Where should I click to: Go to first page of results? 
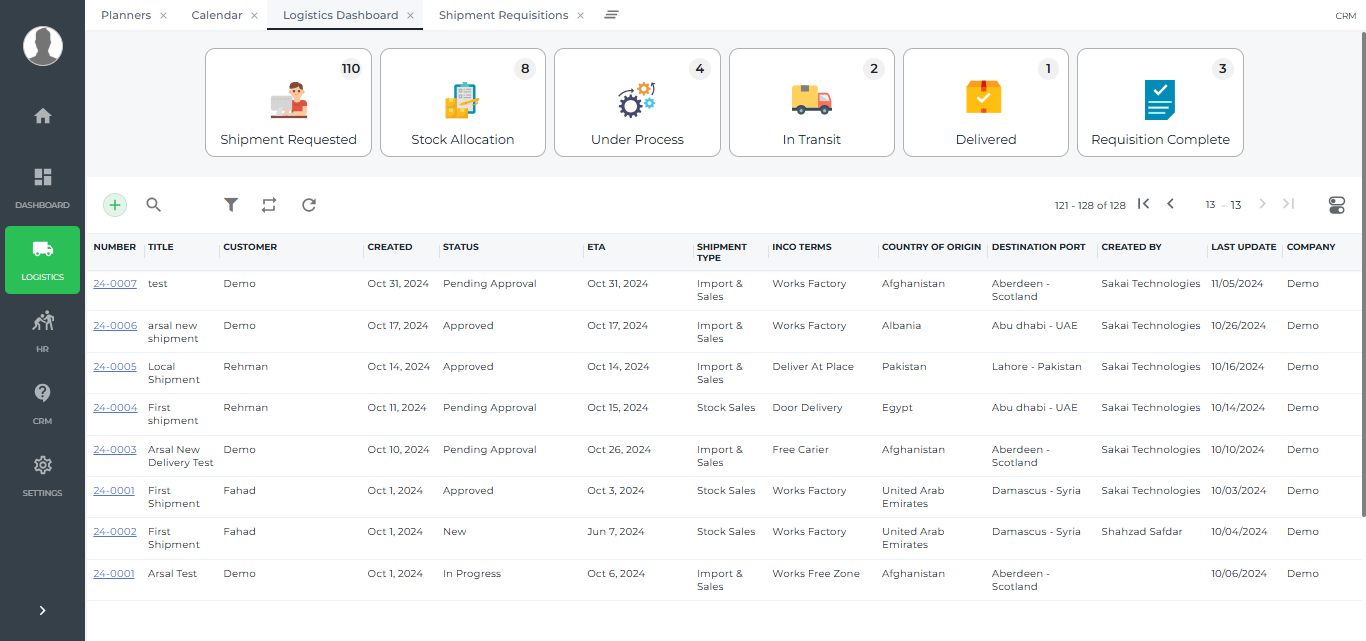point(1144,204)
